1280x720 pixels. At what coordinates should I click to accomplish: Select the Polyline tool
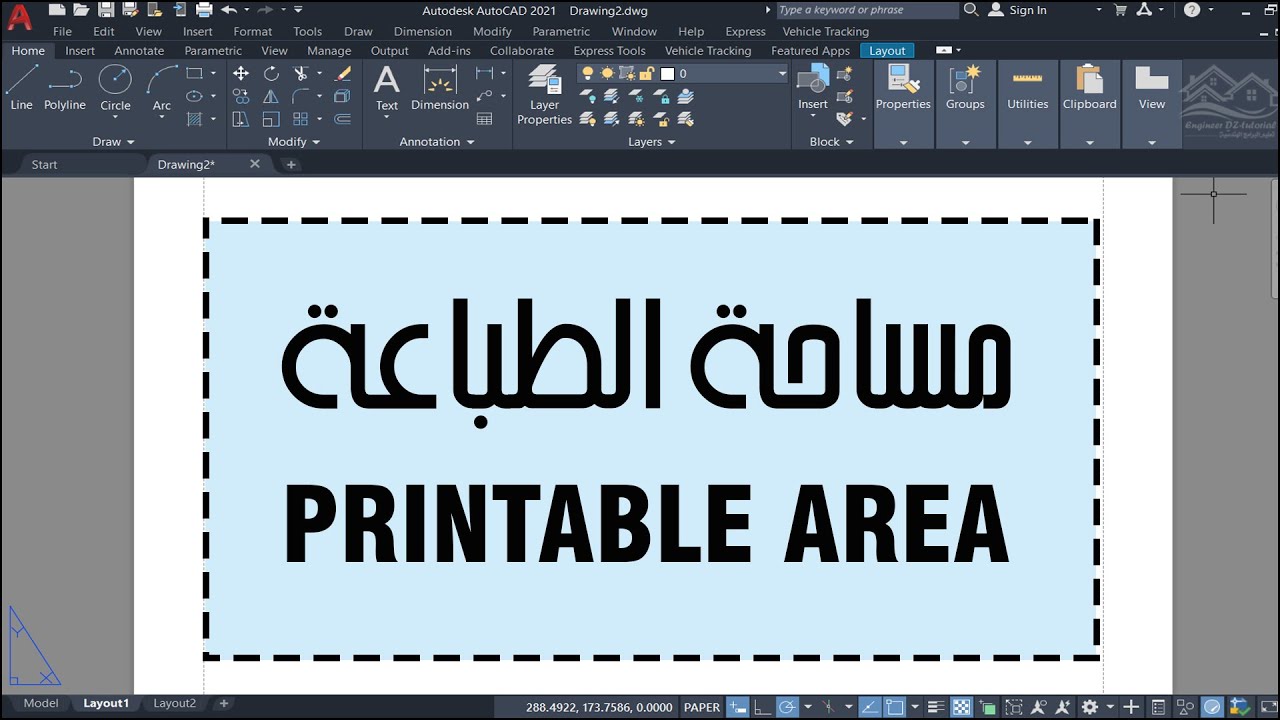tap(64, 88)
